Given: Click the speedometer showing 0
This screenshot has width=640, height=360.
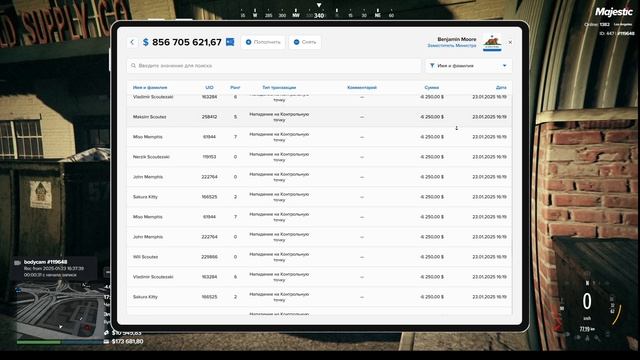Looking at the screenshot, I should click(x=587, y=302).
